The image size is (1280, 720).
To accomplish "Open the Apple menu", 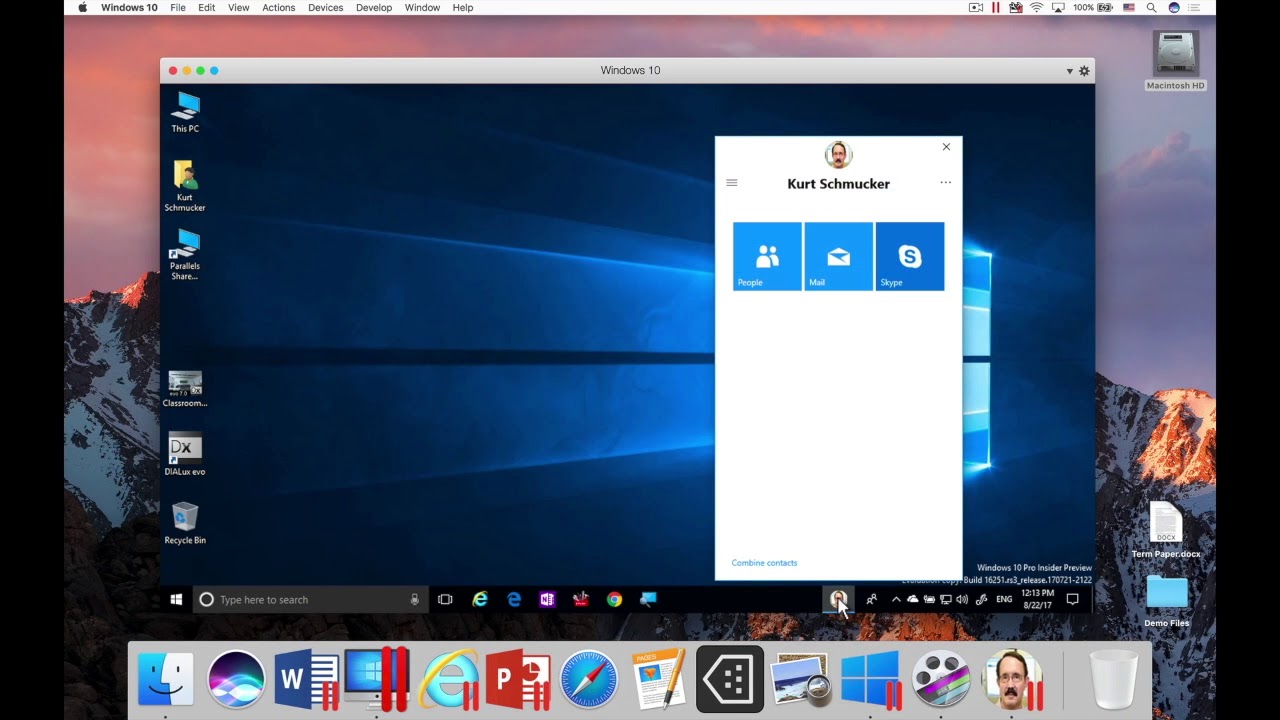I will click(x=82, y=7).
